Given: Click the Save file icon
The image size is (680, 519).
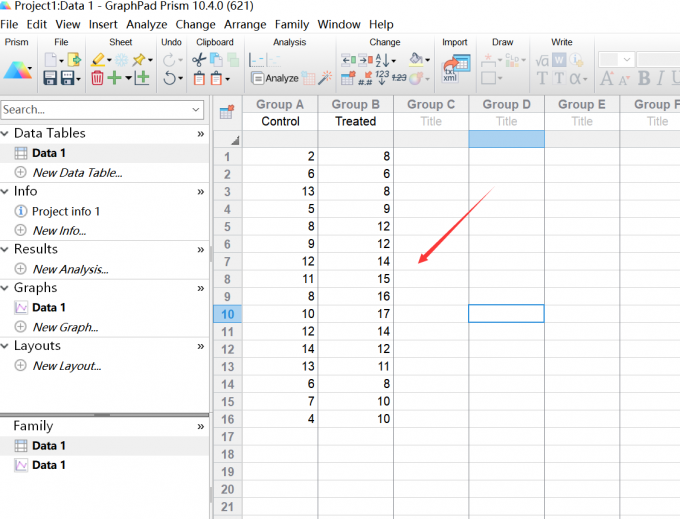Looking at the screenshot, I should (x=47, y=78).
